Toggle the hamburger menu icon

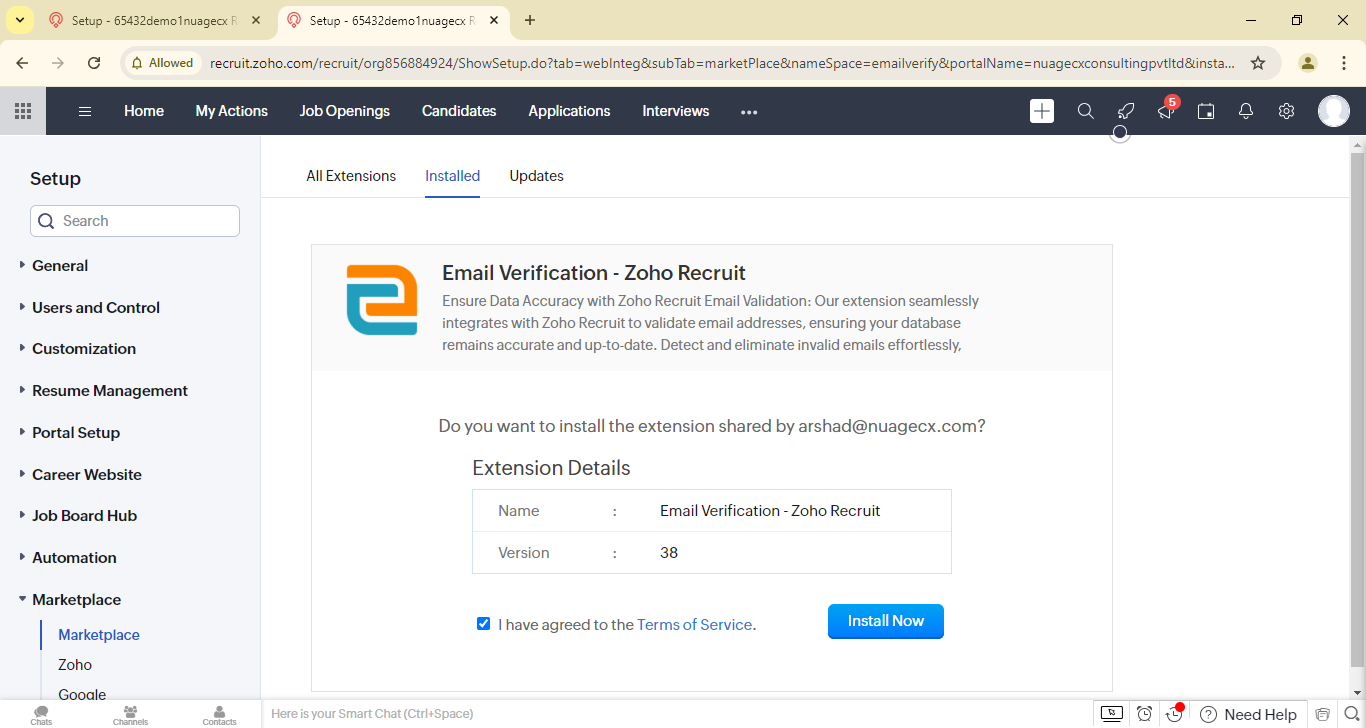click(85, 111)
